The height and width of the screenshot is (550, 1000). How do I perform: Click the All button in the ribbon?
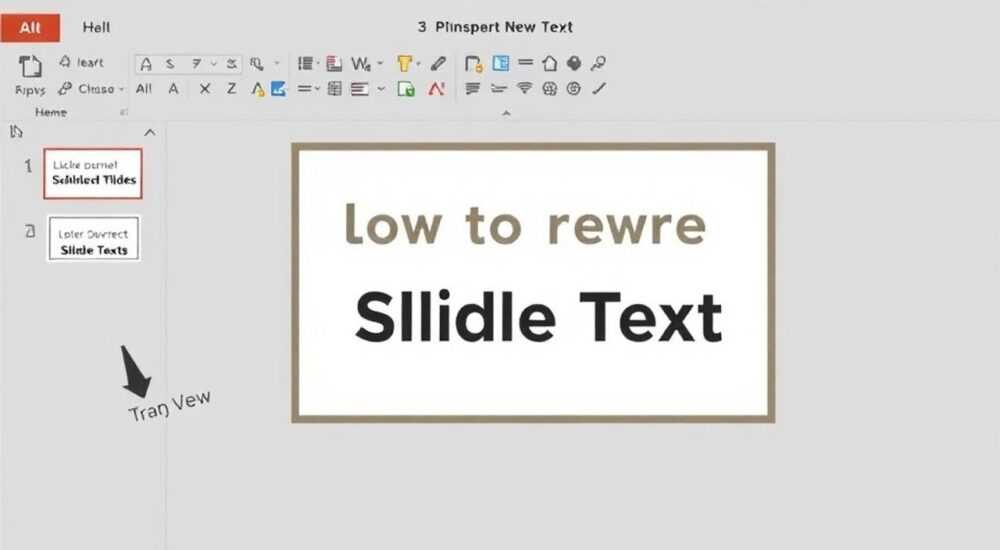pos(144,89)
